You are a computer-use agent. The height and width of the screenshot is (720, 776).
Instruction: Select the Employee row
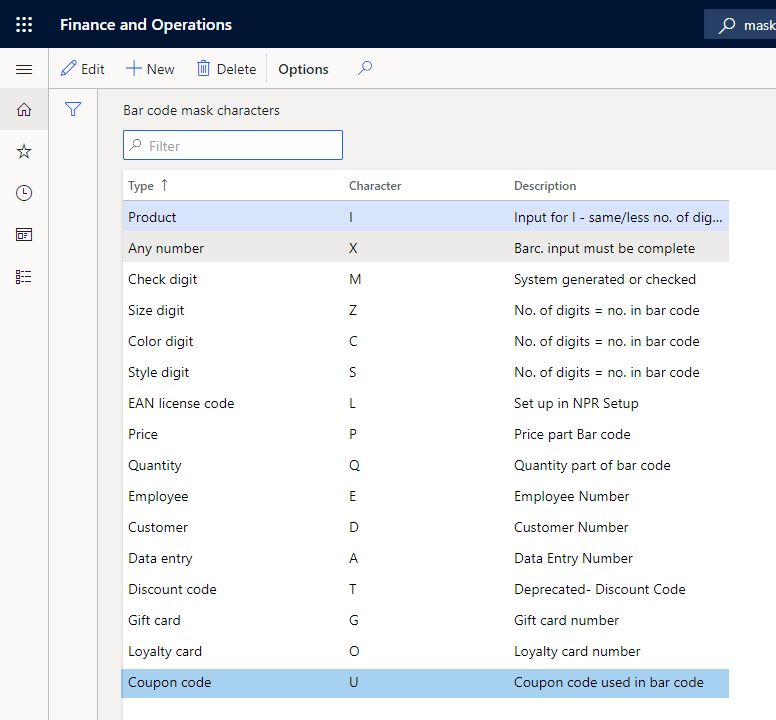[426, 496]
